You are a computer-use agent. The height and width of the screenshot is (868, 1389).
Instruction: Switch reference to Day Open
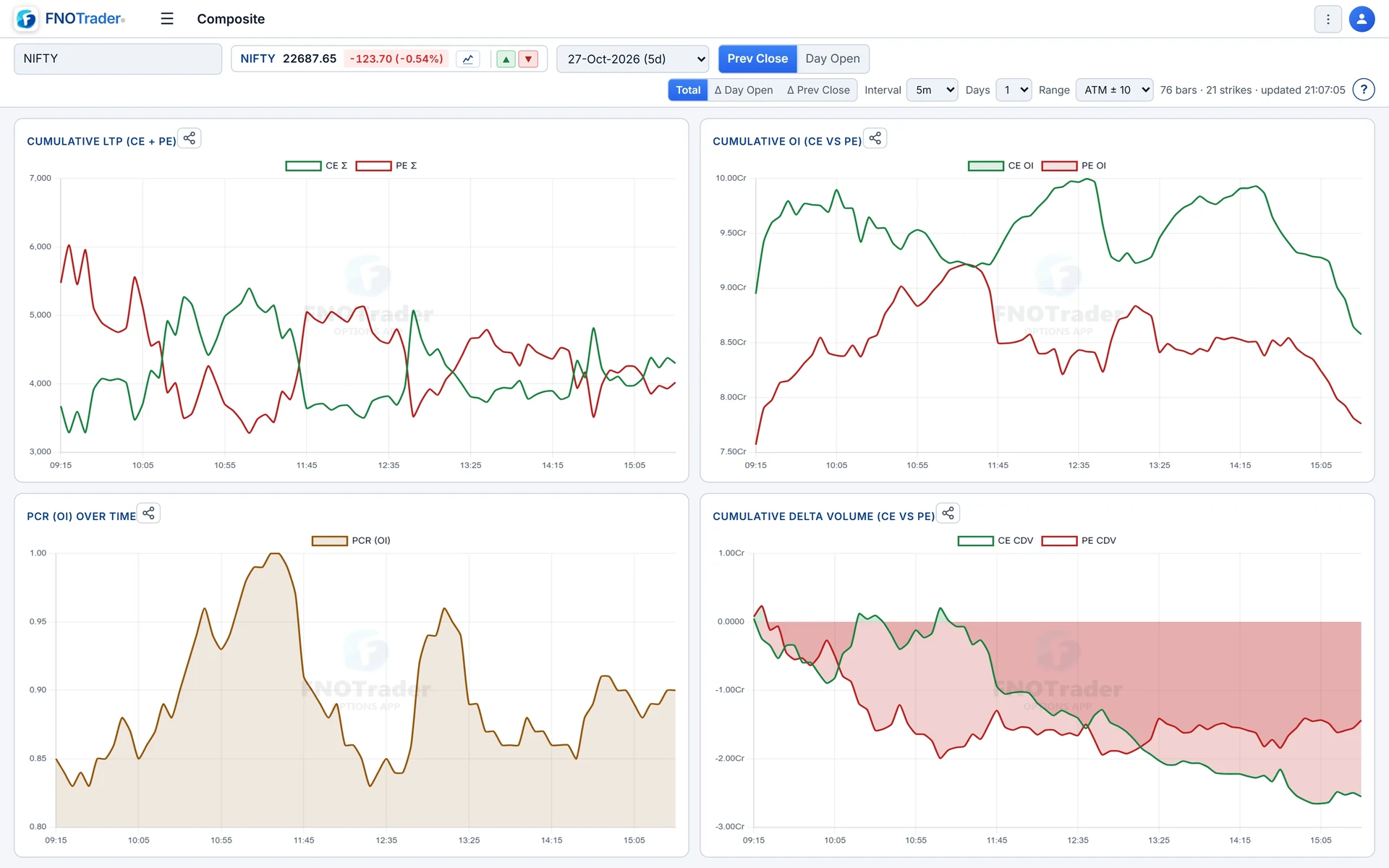pyautogui.click(x=833, y=59)
